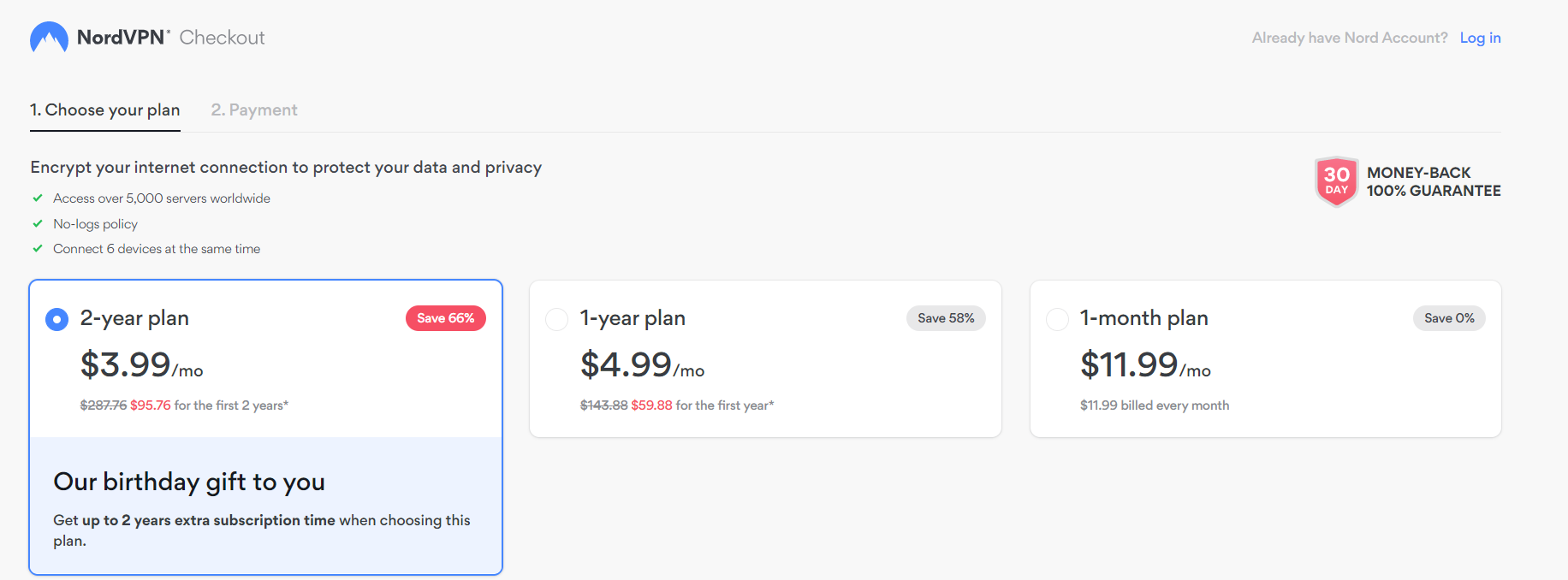Choose the 1-month plan radio button
The width and height of the screenshot is (1568, 580).
pyautogui.click(x=1057, y=319)
